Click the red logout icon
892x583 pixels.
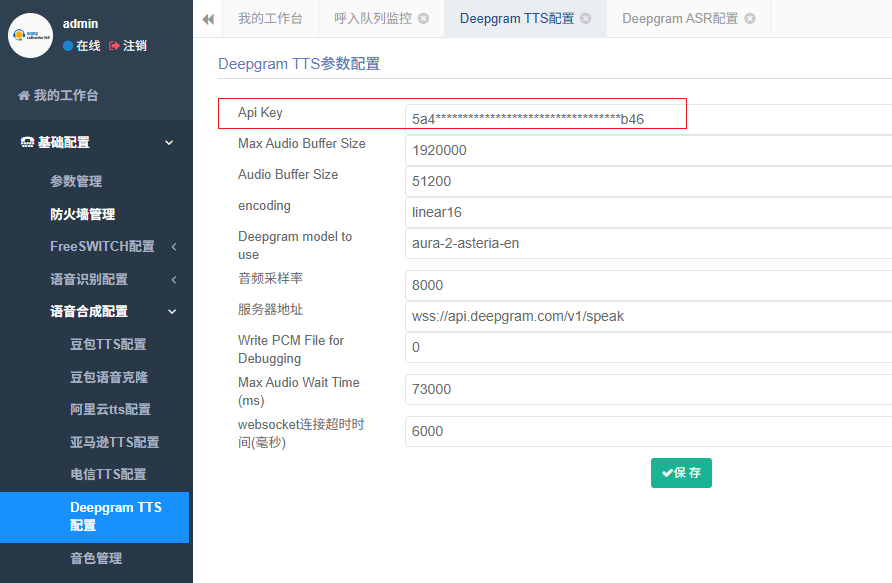[114, 46]
